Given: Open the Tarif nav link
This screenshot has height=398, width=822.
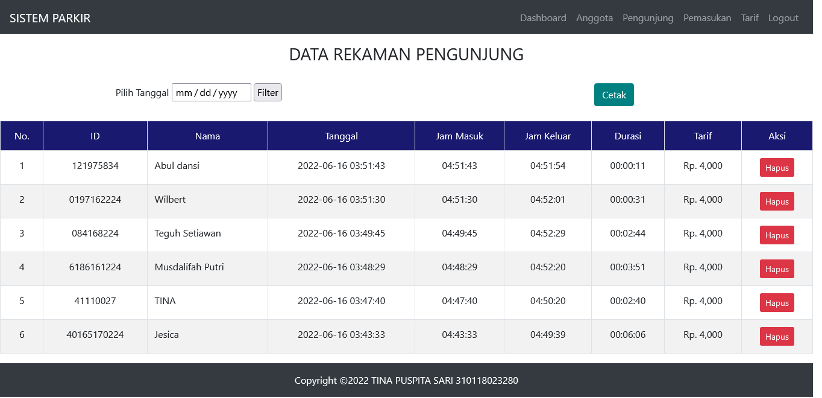Looking at the screenshot, I should click(750, 18).
